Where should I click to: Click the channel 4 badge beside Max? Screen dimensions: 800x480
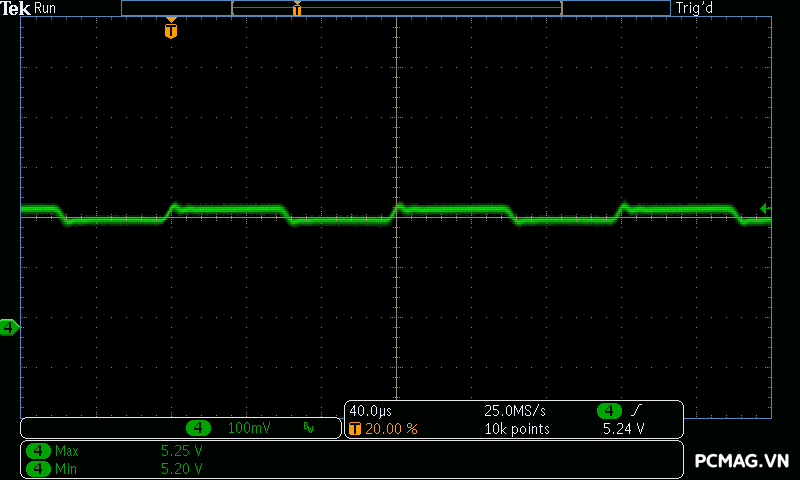point(38,451)
